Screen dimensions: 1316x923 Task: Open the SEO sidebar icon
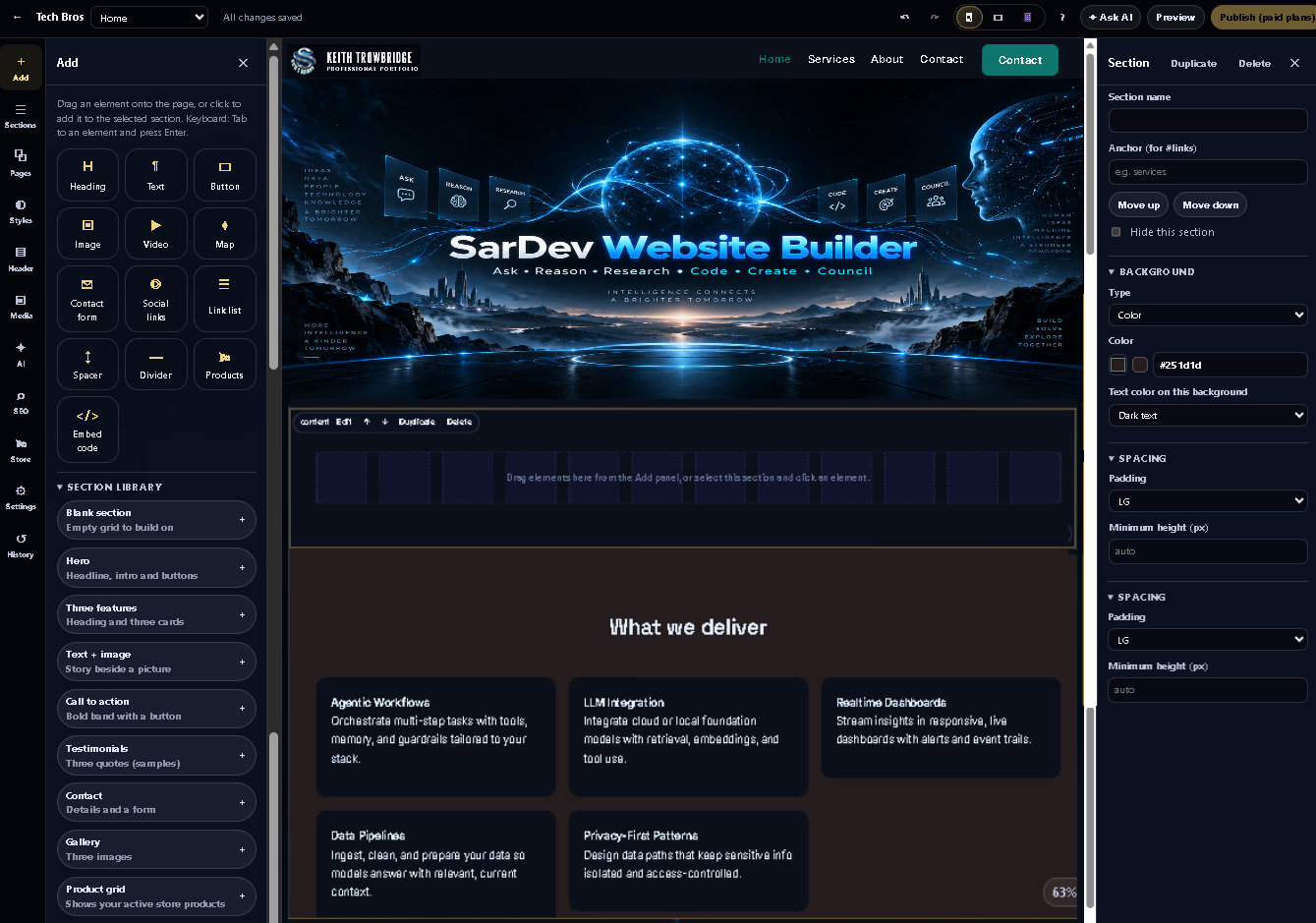click(21, 402)
